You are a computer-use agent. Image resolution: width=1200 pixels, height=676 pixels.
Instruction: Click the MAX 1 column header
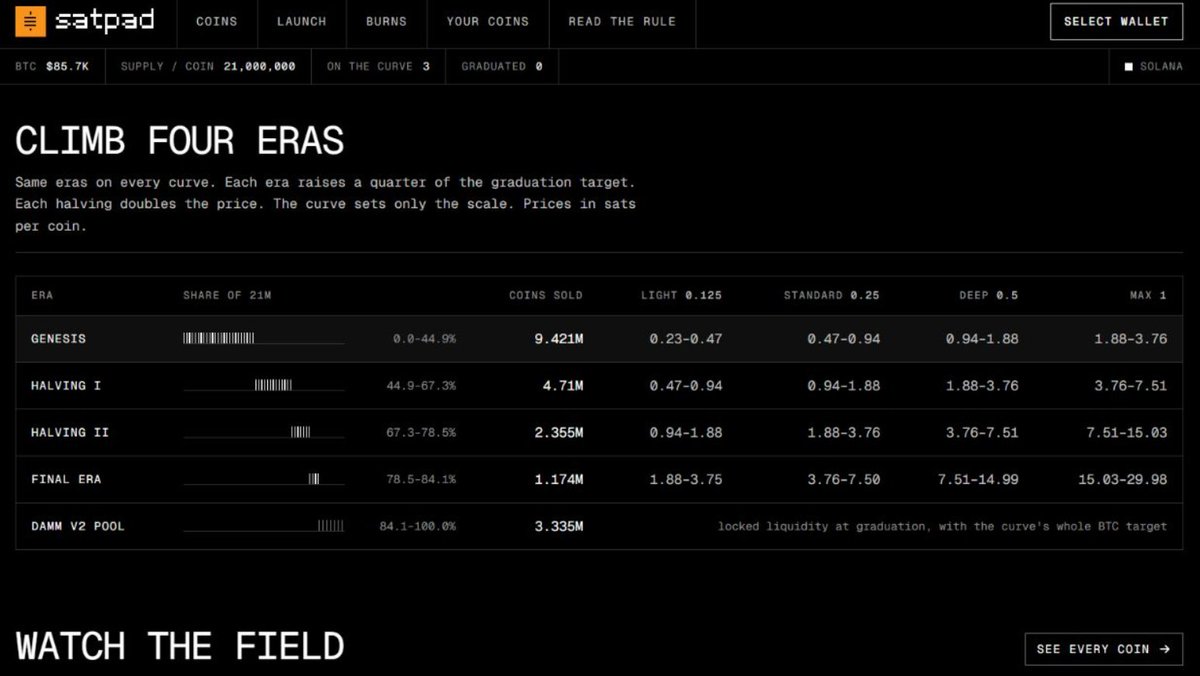tap(1146, 296)
